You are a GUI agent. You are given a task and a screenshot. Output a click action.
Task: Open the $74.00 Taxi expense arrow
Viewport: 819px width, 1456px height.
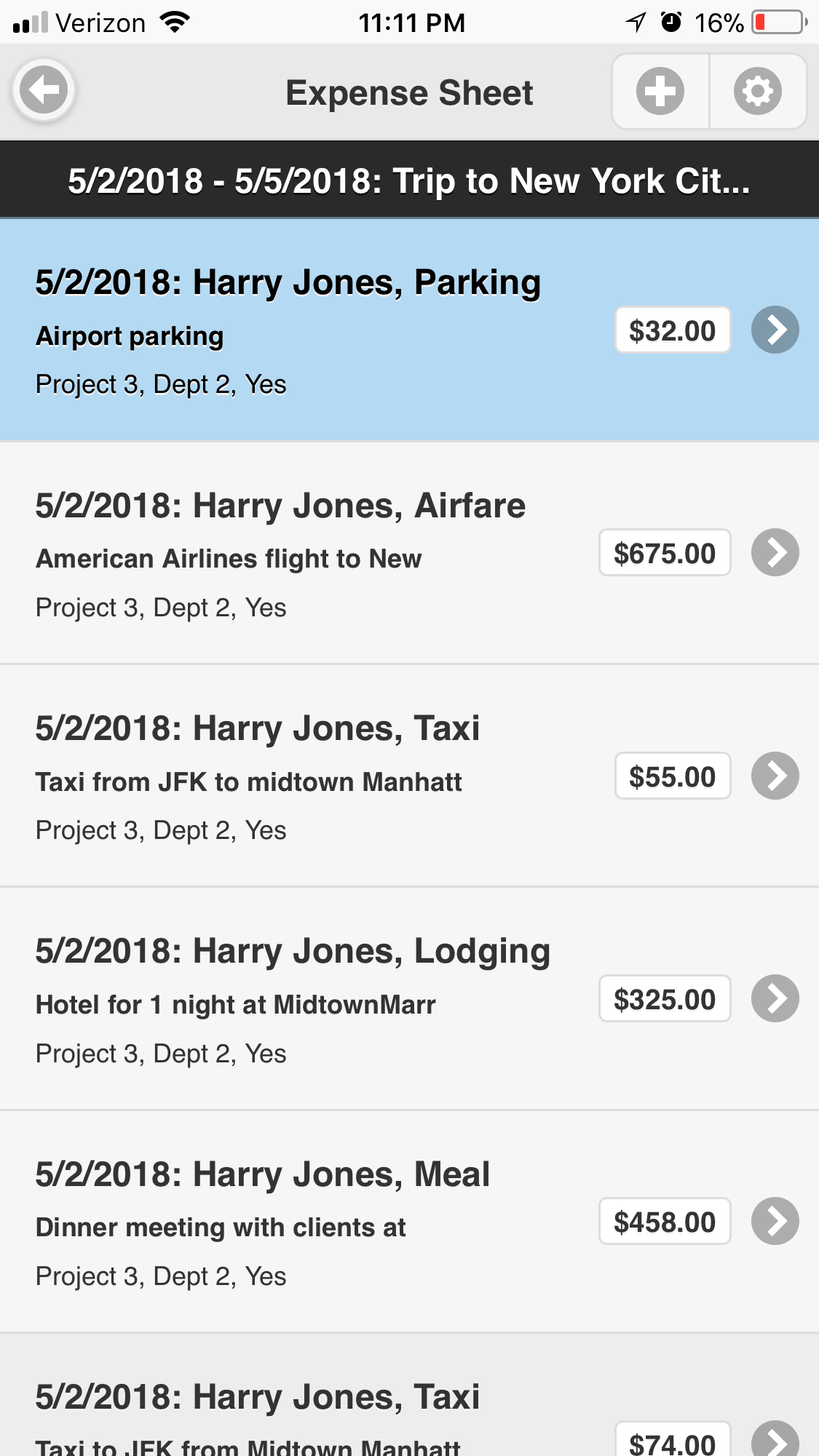coord(775,1441)
